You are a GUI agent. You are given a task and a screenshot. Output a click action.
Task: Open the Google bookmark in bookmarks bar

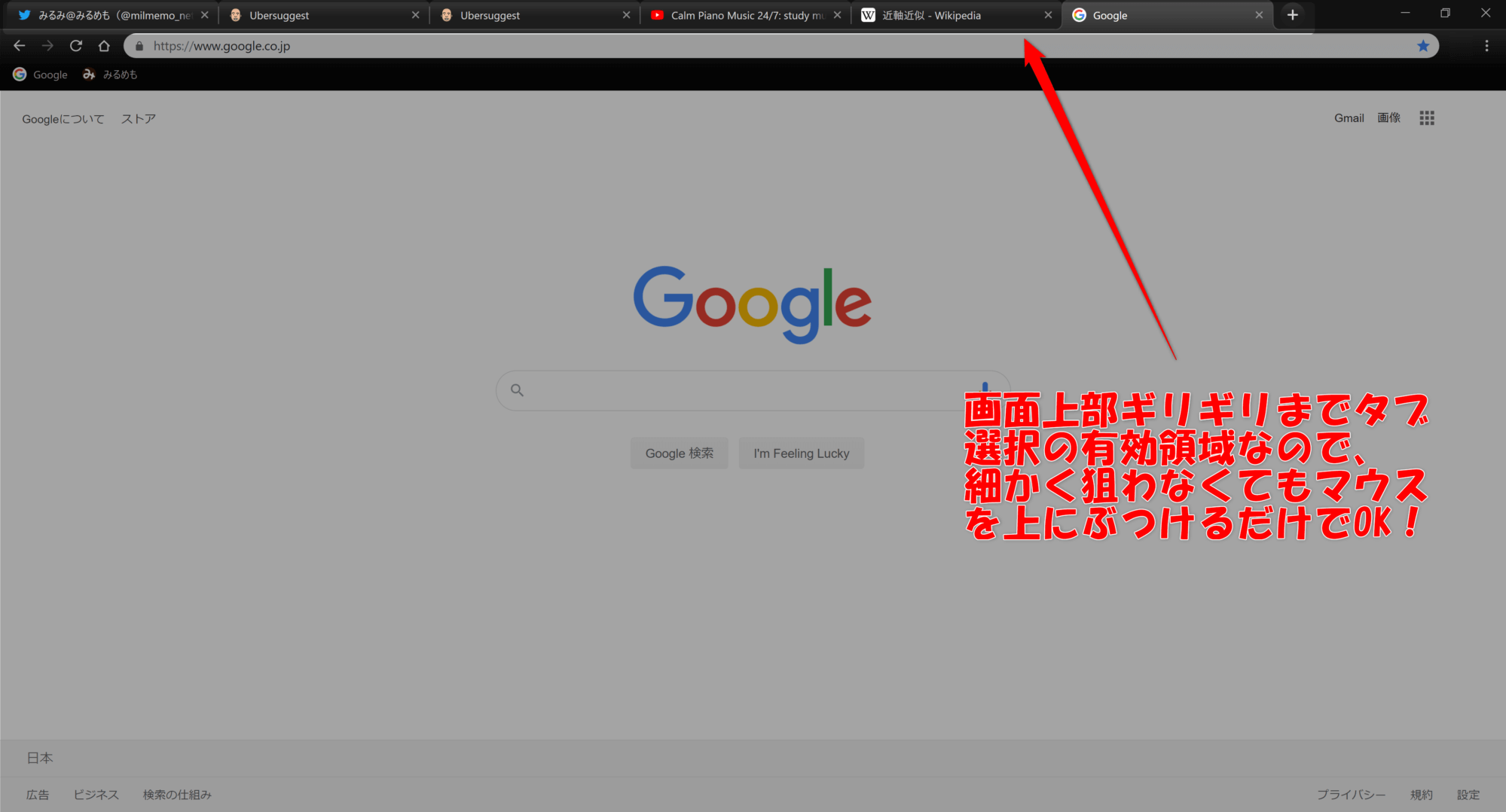(x=41, y=75)
